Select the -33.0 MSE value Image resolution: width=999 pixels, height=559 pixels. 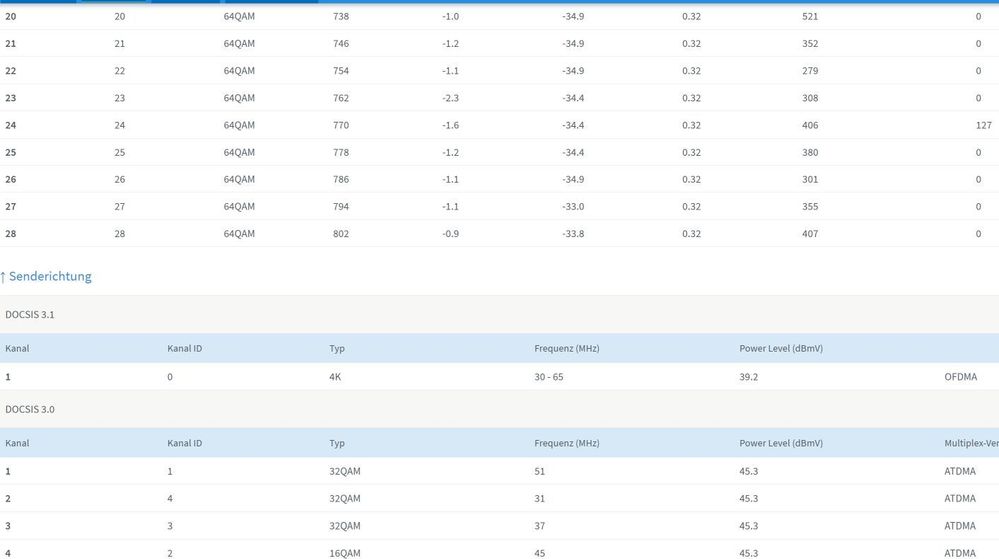click(573, 207)
